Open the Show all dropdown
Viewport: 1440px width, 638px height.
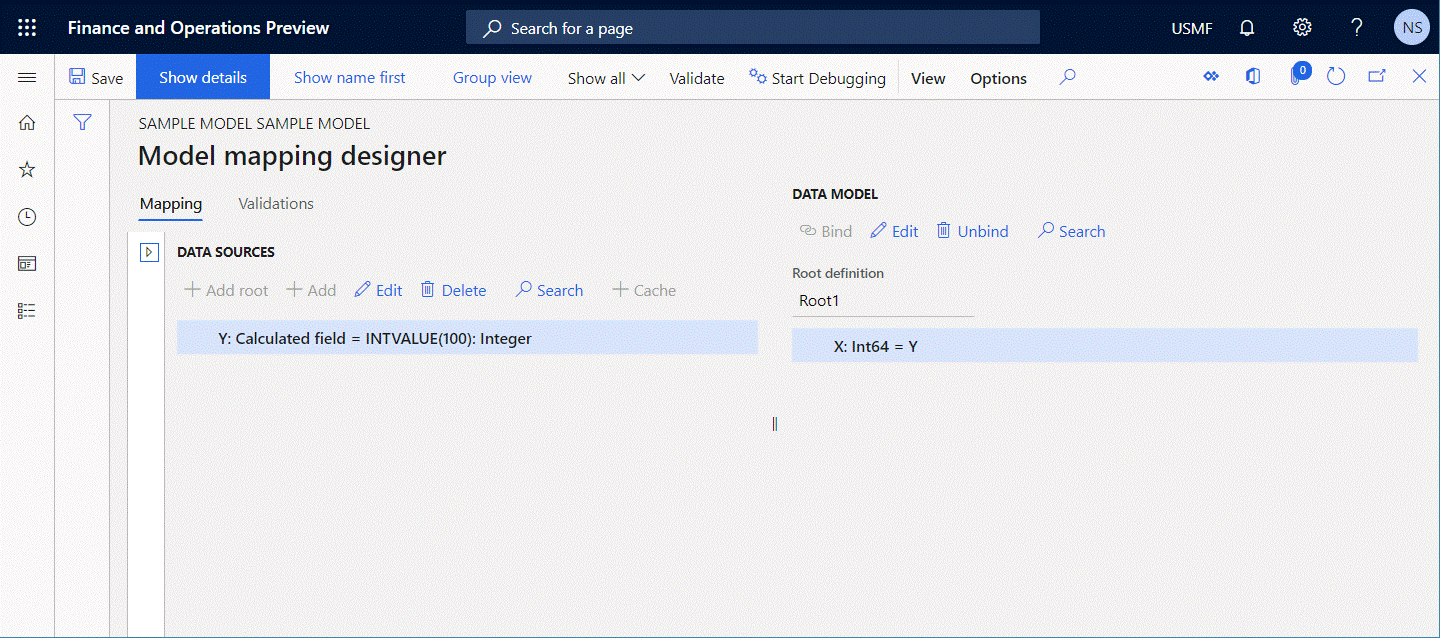point(605,77)
